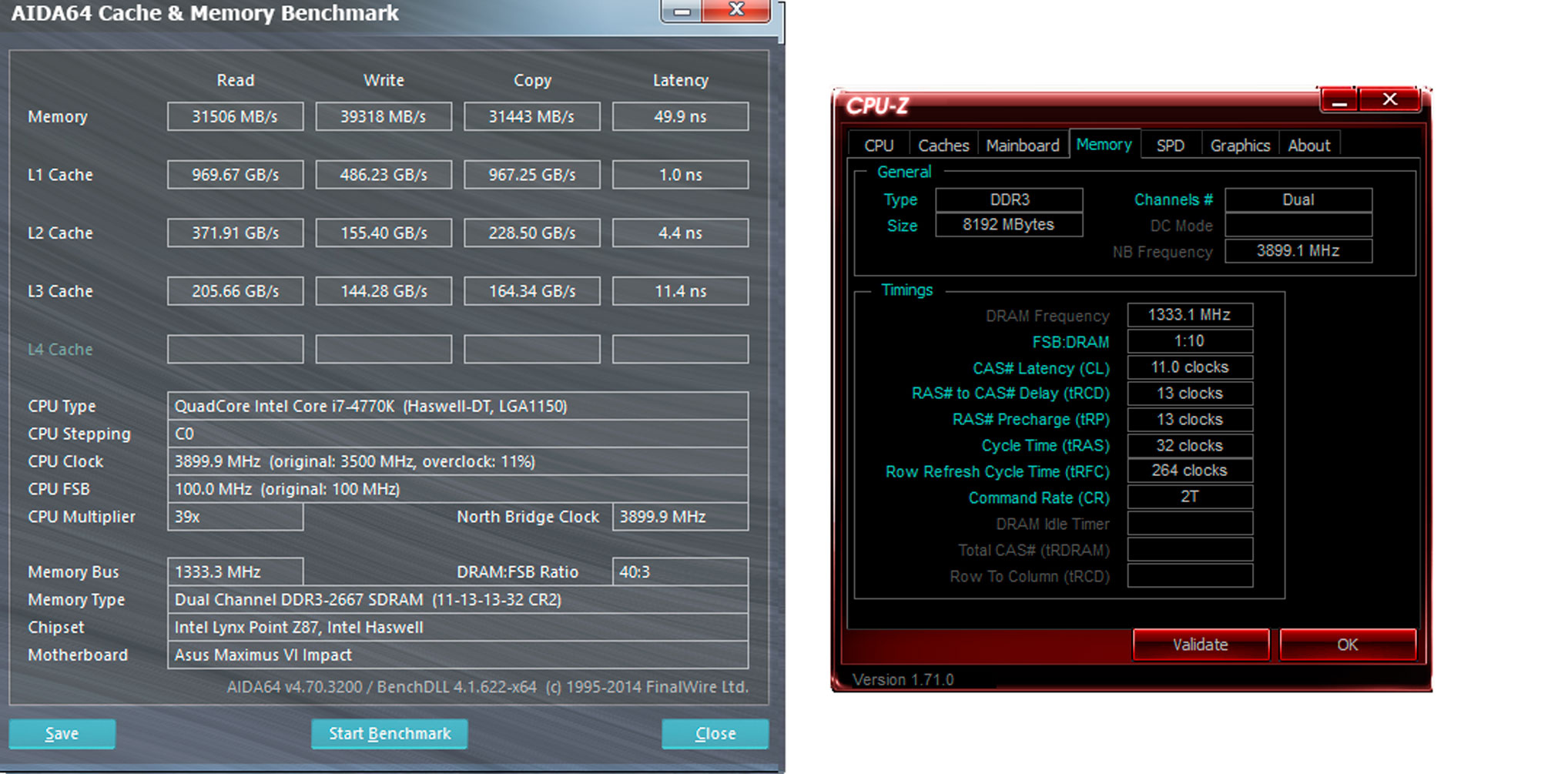Click memory Type value DDR3 in CPU-Z
The image size is (1568, 774).
click(1009, 199)
